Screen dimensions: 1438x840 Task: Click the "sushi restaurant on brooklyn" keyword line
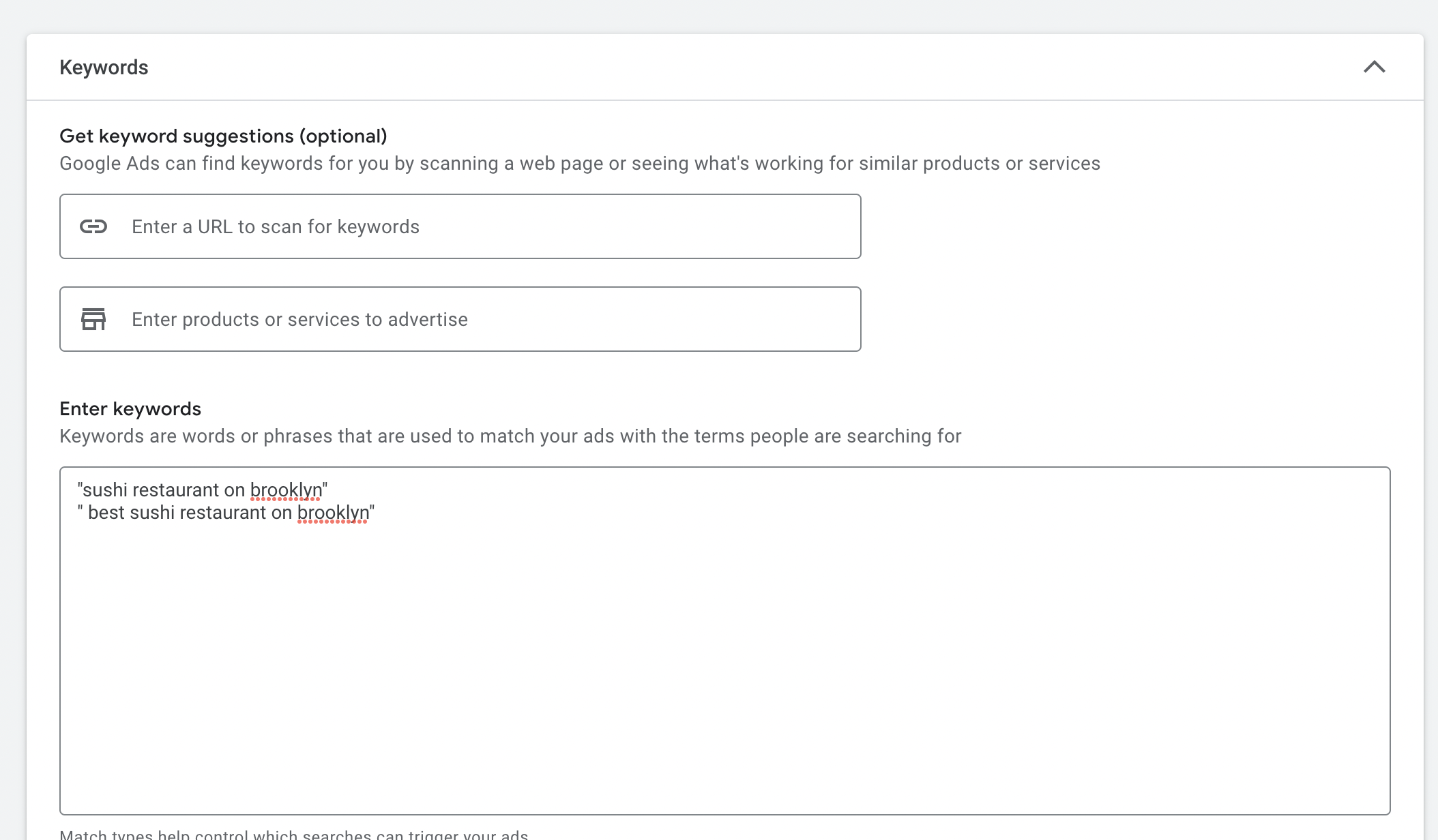(203, 490)
